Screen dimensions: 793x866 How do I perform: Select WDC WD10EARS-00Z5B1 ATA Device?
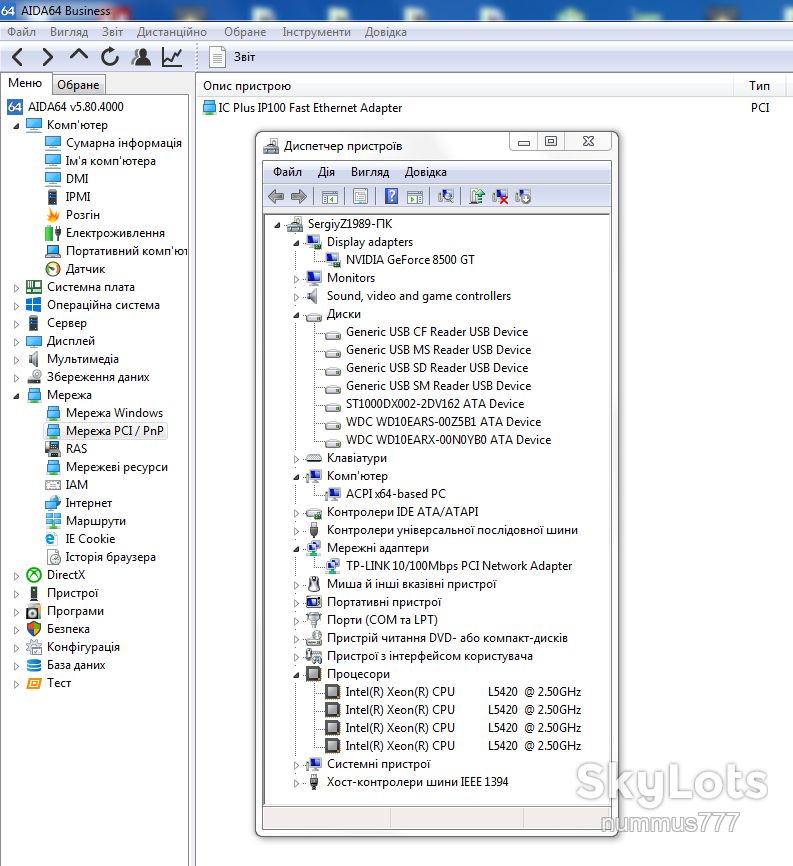click(443, 422)
